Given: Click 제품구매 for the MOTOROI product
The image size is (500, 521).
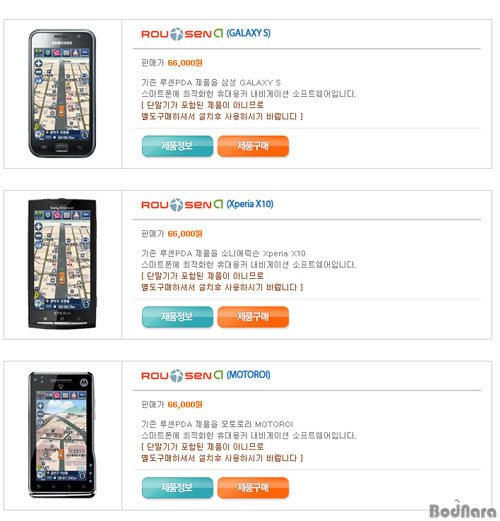Looking at the screenshot, I should point(253,488).
